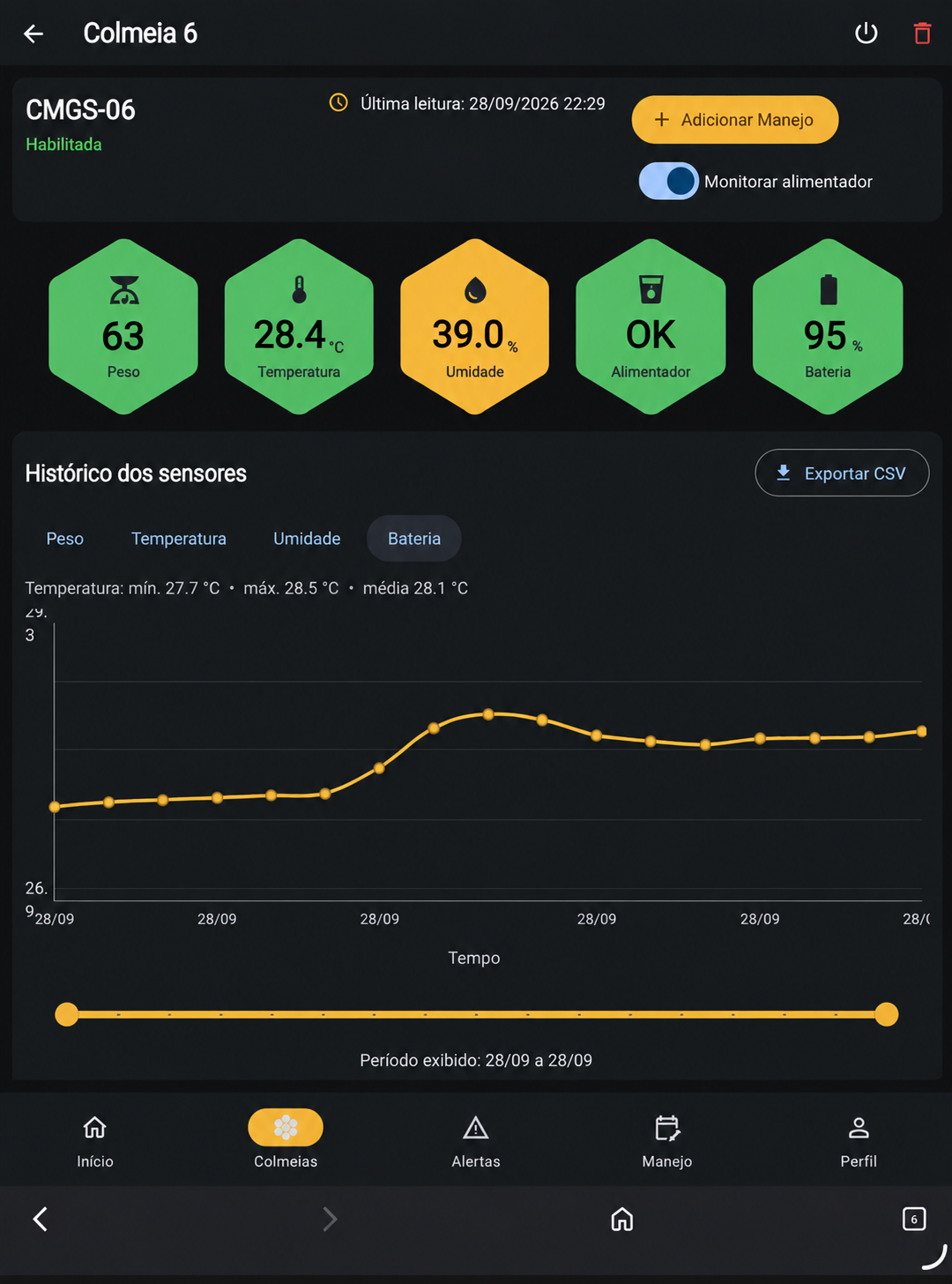Click the CMGS-06 hive code
Image resolution: width=952 pixels, height=1284 pixels.
80,109
